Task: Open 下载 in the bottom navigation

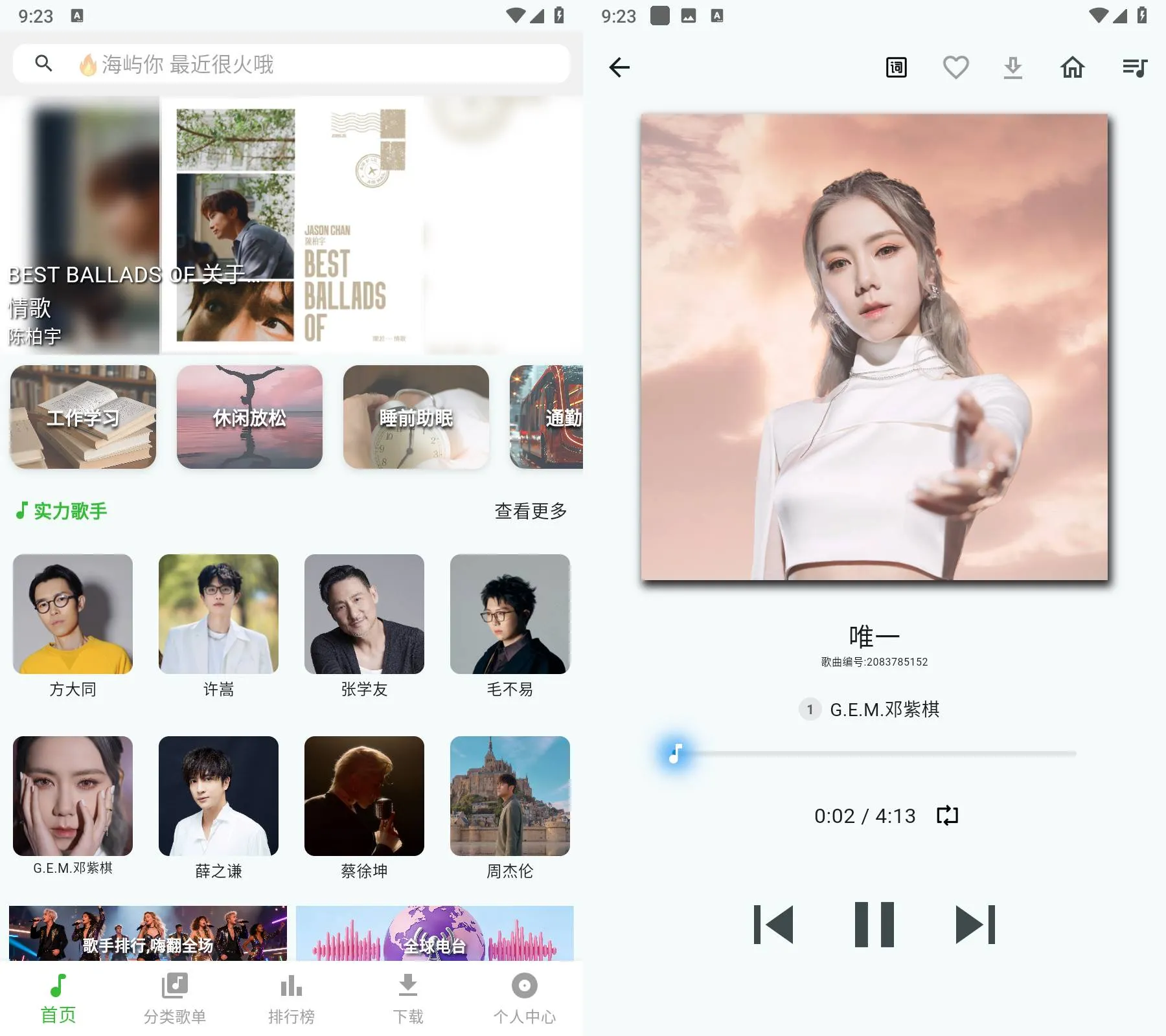Action: [x=407, y=997]
